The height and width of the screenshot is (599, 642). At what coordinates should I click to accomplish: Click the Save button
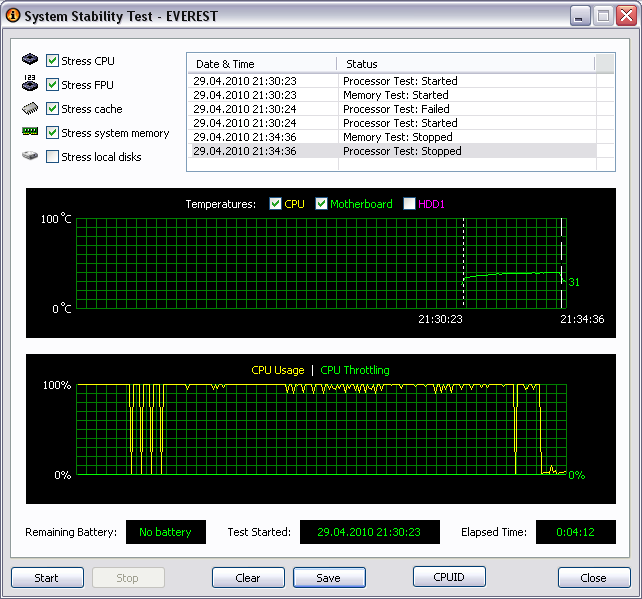coord(329,578)
